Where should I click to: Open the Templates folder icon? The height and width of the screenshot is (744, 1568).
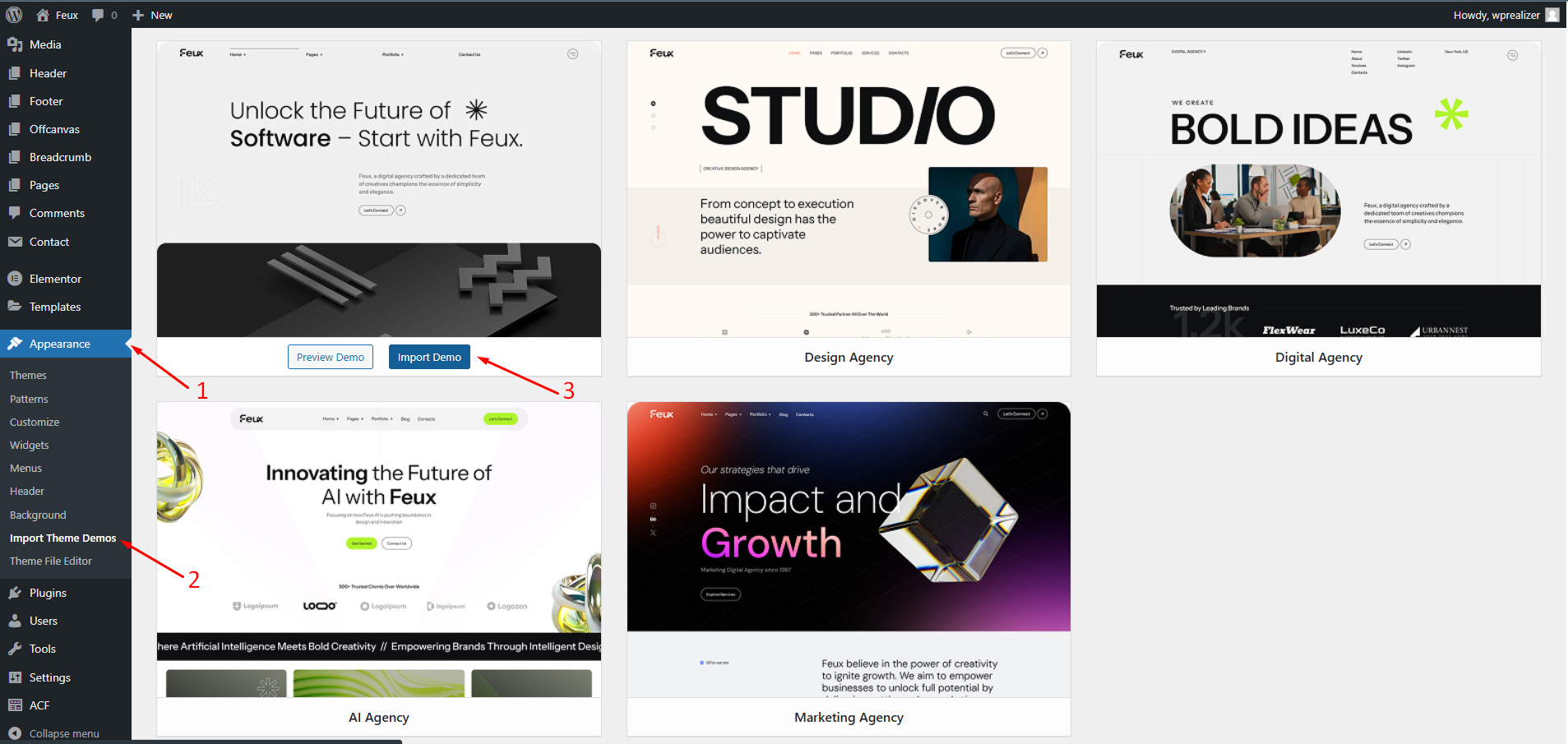click(x=15, y=307)
